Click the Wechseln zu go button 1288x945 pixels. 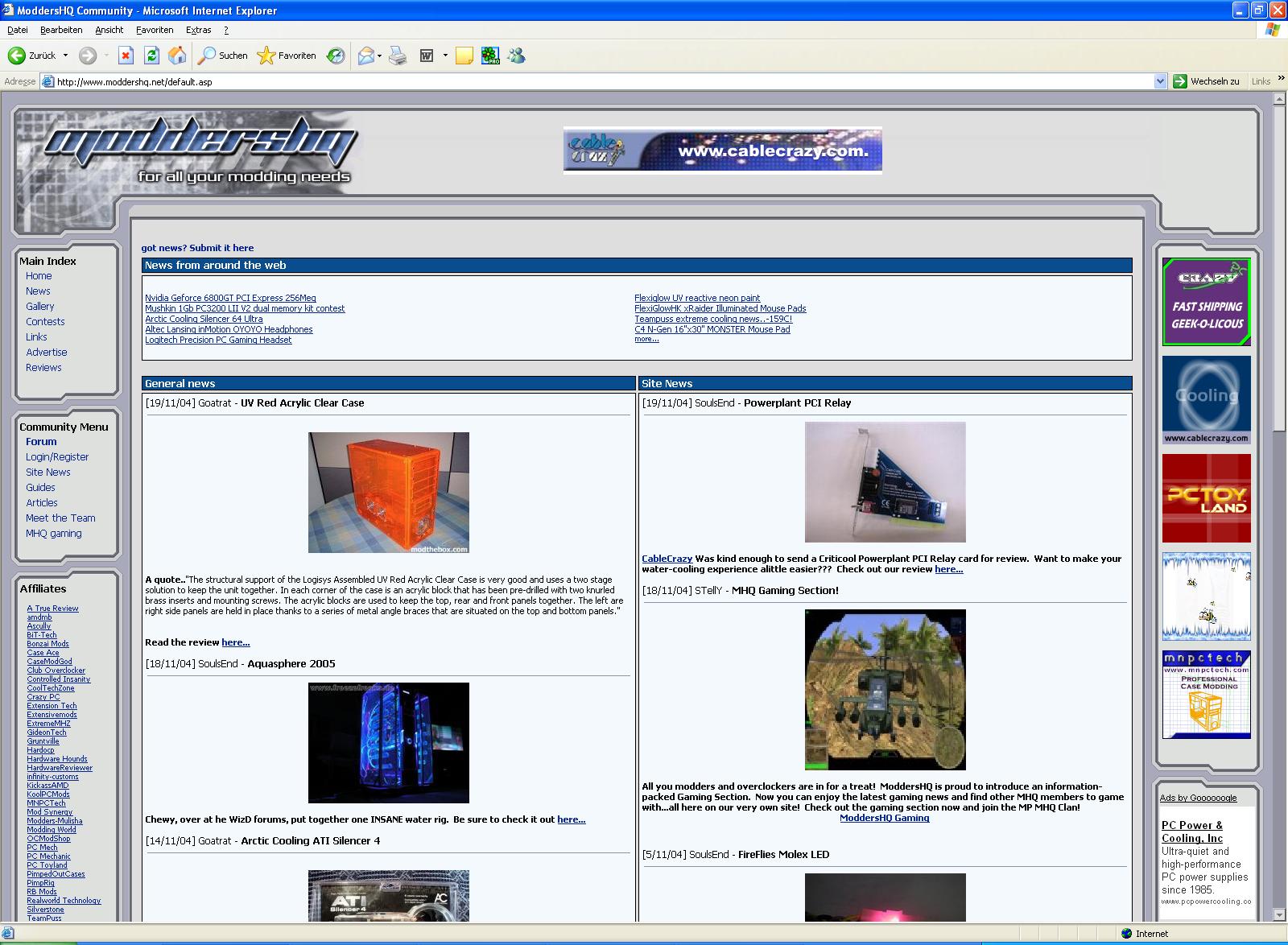pyautogui.click(x=1206, y=81)
